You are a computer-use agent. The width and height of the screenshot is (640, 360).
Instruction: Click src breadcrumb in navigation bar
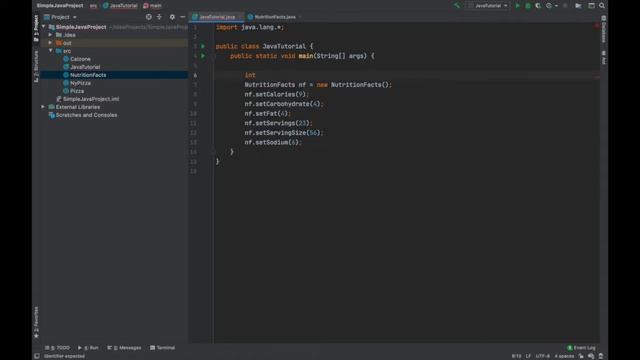tap(93, 6)
